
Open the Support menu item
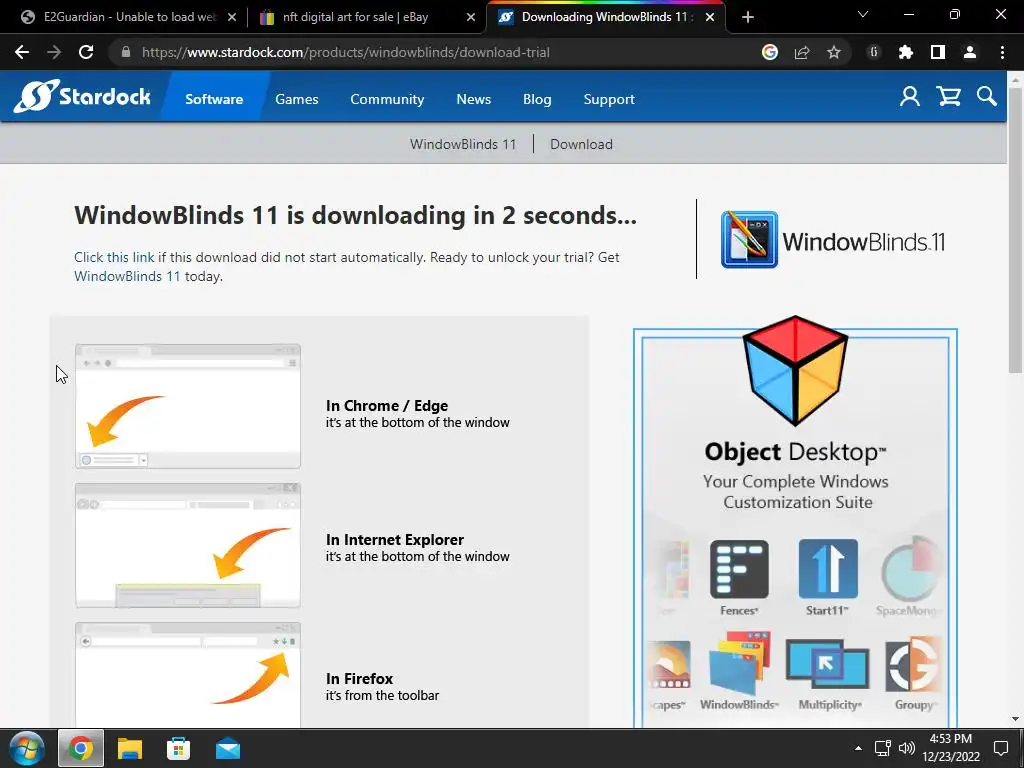pyautogui.click(x=609, y=99)
